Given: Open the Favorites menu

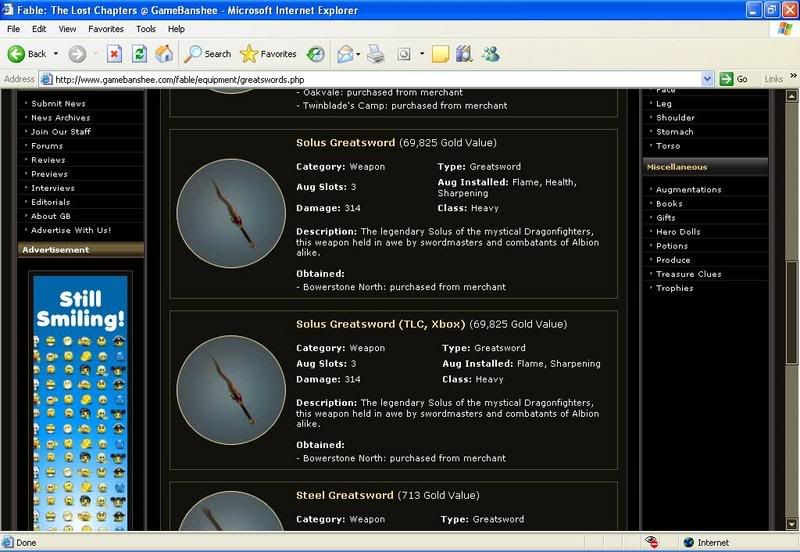Looking at the screenshot, I should tap(106, 29).
